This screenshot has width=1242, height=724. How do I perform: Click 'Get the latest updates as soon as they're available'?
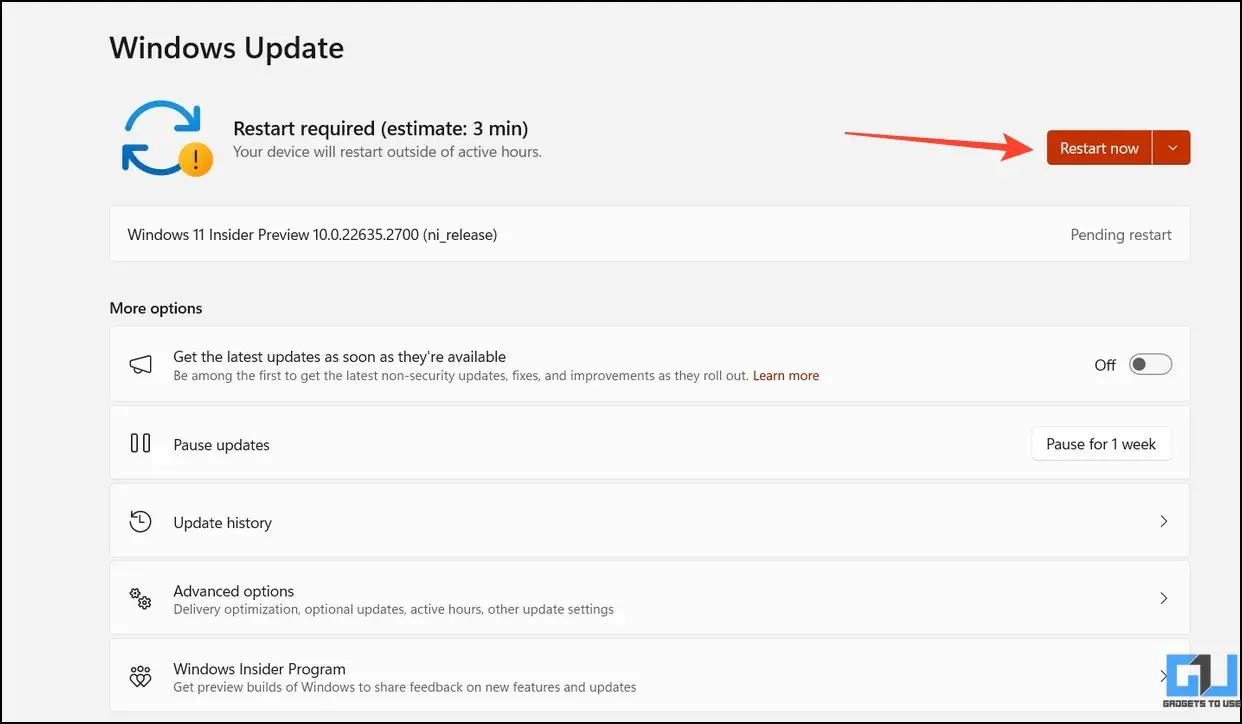point(340,357)
